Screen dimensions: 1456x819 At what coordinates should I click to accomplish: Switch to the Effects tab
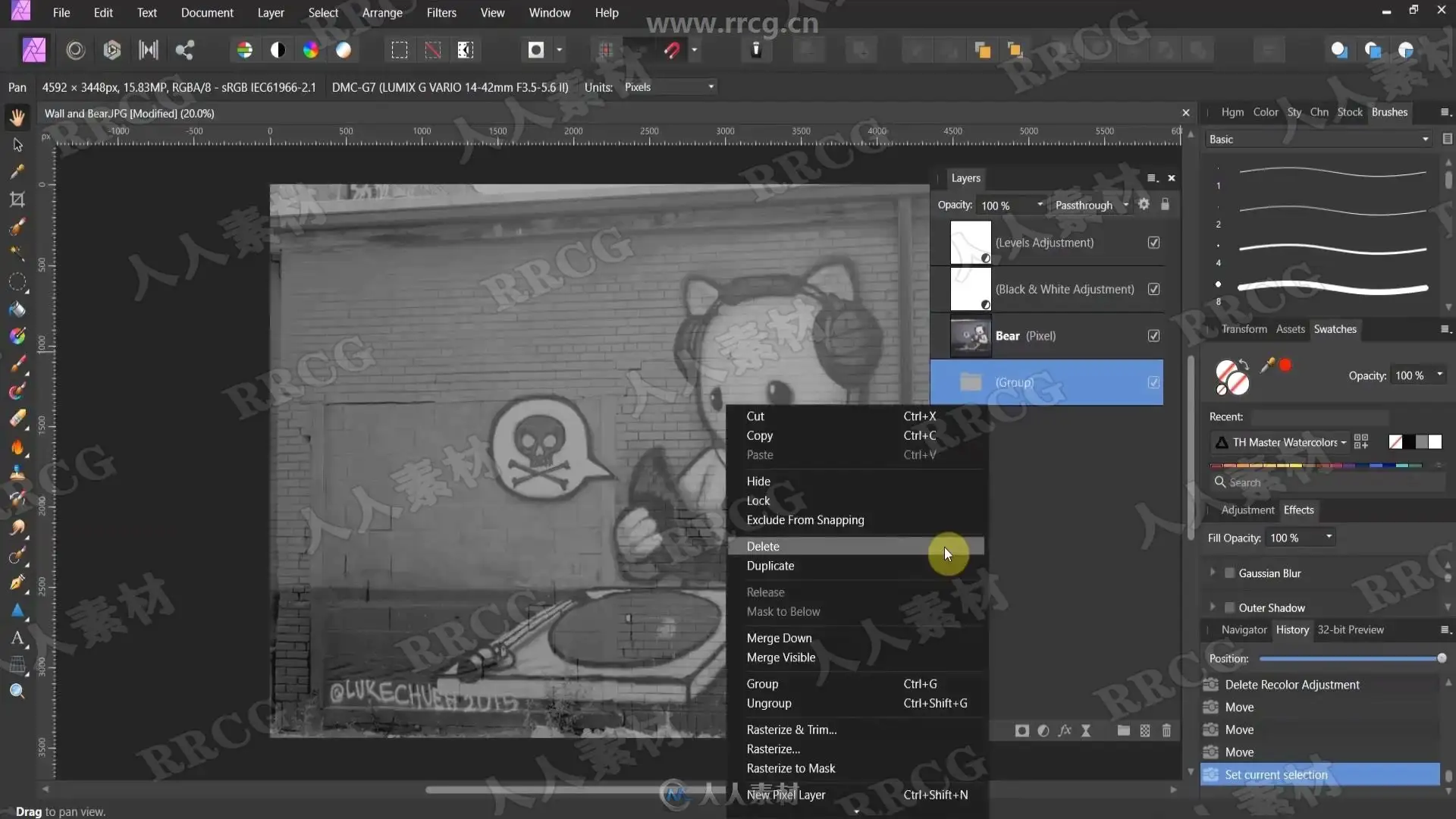[x=1298, y=510]
